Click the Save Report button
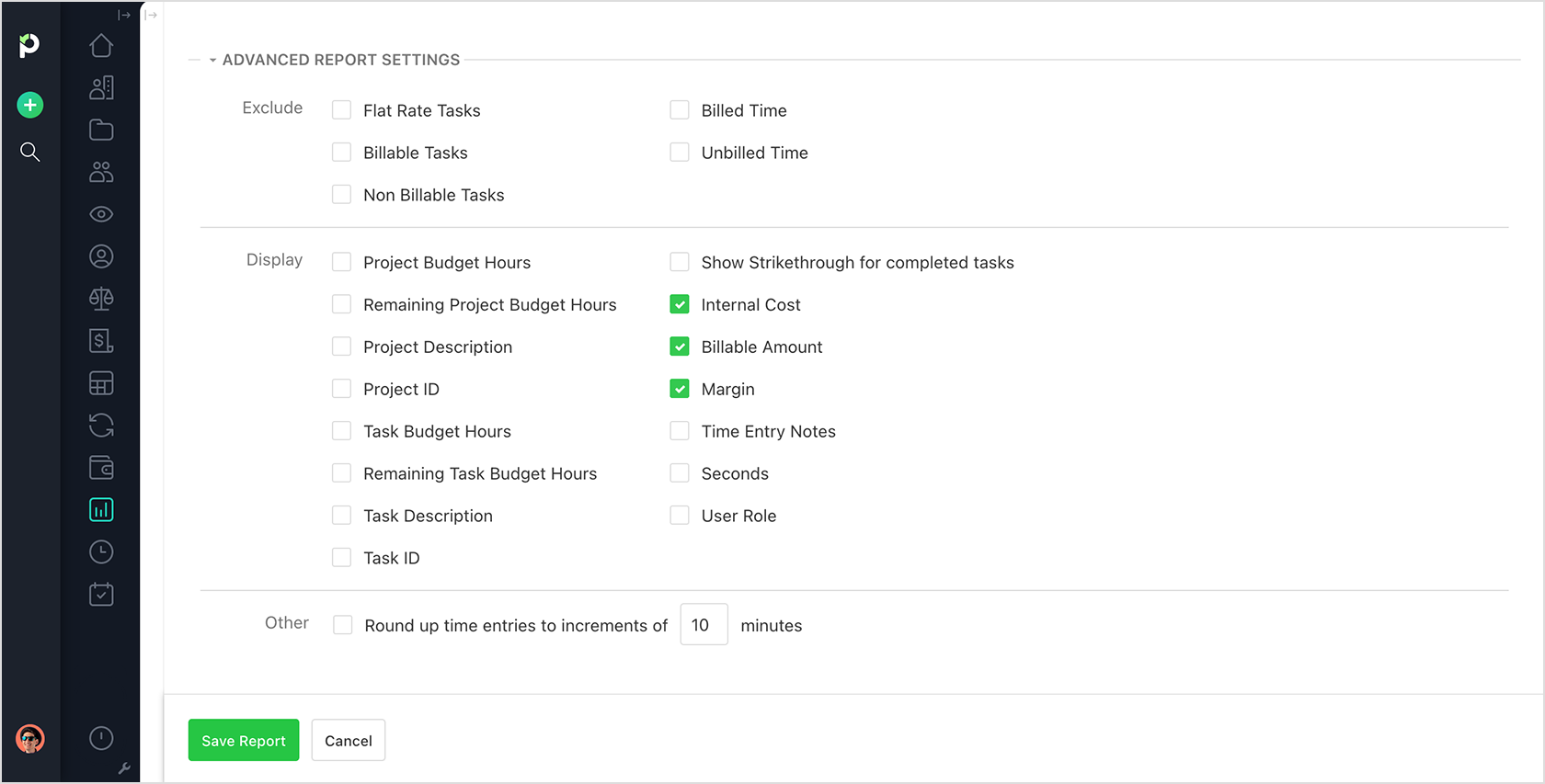This screenshot has width=1545, height=784. tap(244, 740)
